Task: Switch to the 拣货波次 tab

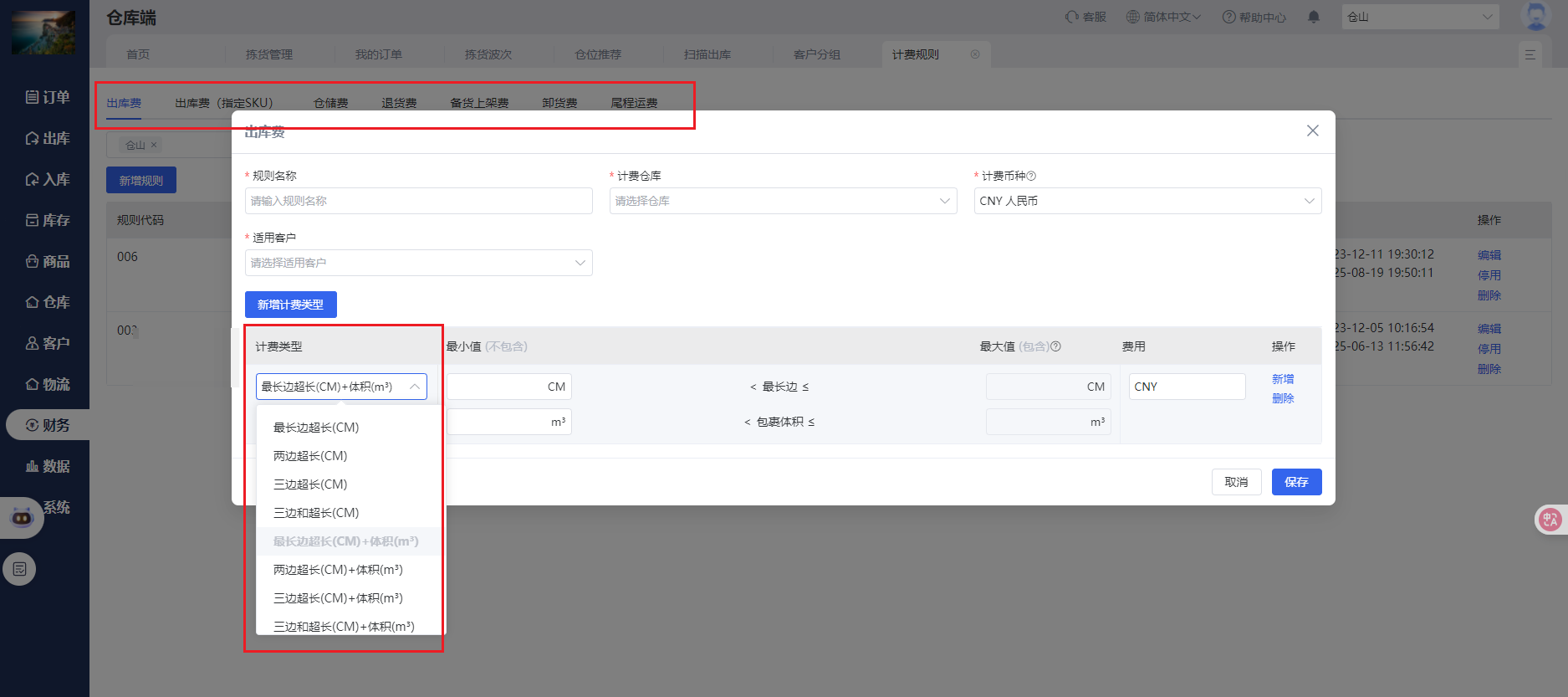Action: click(x=488, y=54)
